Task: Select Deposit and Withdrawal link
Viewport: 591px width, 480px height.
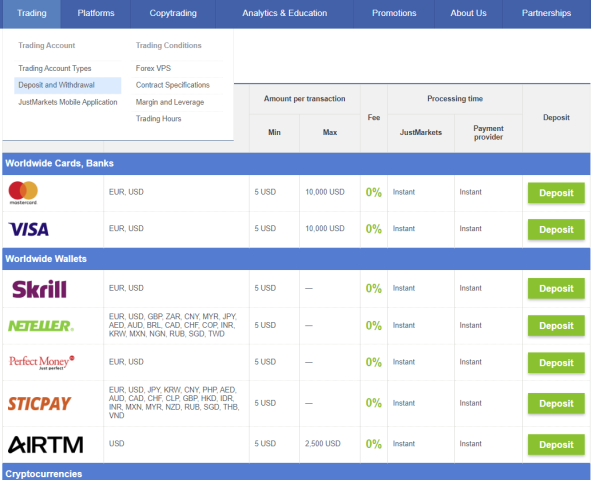Action: pyautogui.click(x=67, y=85)
